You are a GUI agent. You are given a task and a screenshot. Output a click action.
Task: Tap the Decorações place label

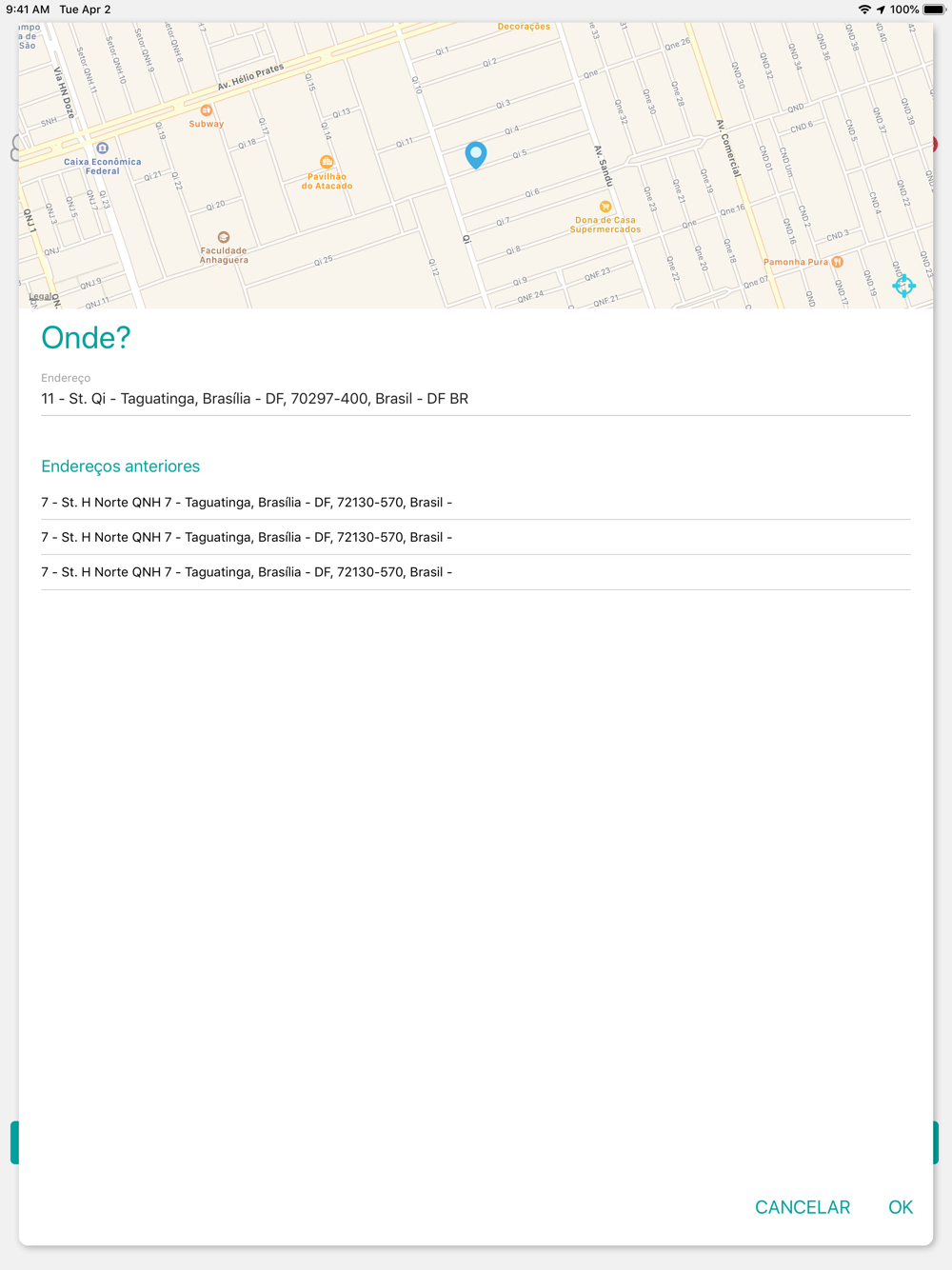524,27
